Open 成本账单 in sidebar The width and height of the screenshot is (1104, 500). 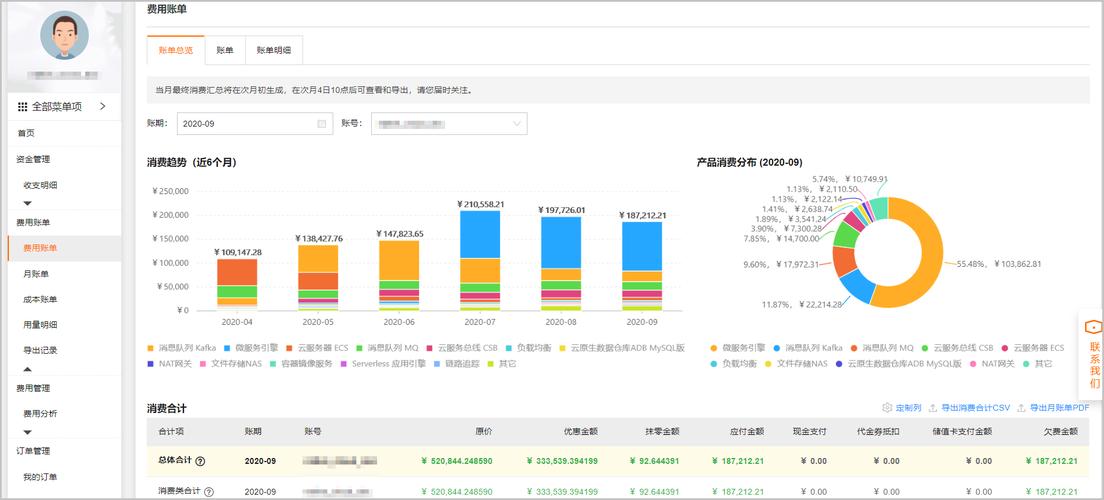(40, 299)
